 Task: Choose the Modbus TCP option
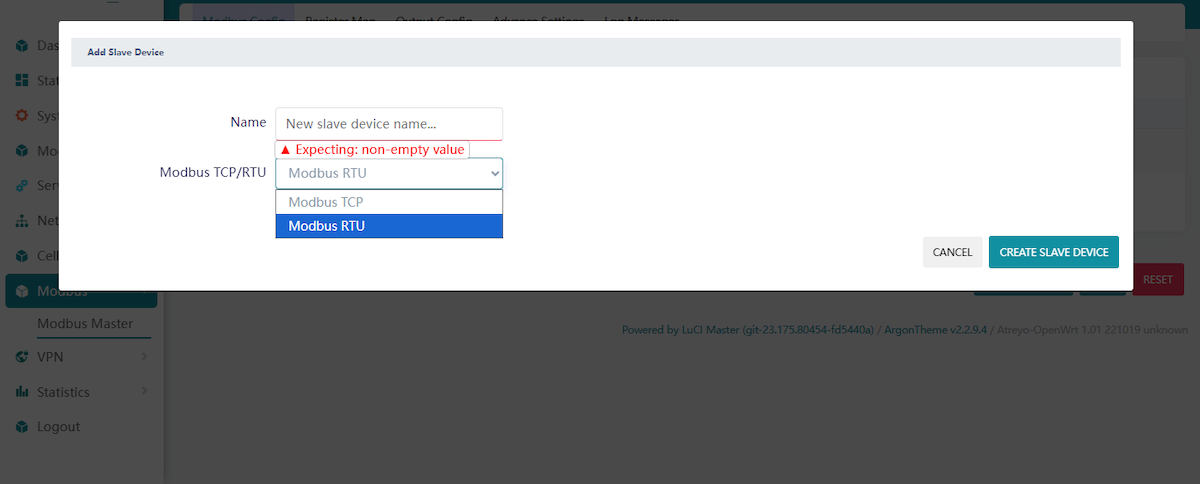[x=389, y=202]
